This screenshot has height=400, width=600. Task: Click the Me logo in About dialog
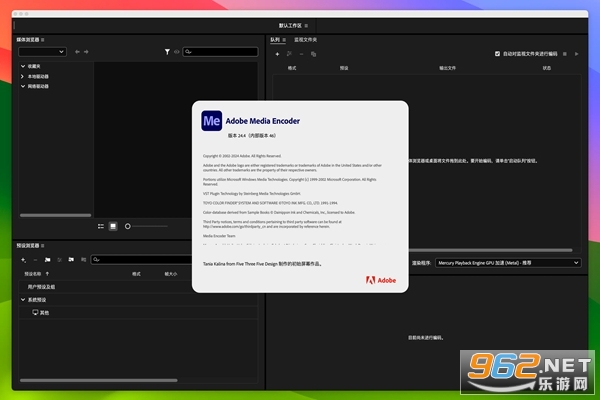click(x=212, y=121)
